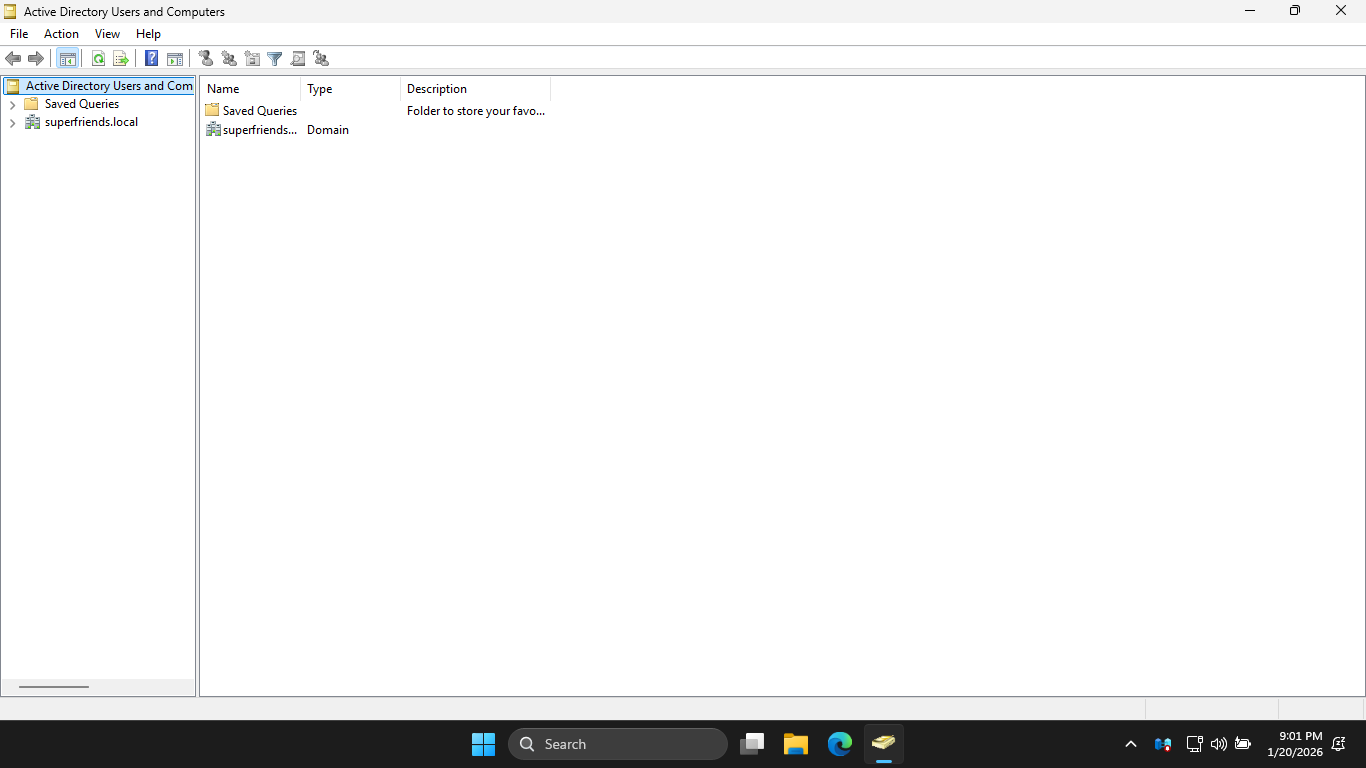Expand superfriends.local domain node
Viewport: 1366px width, 768px height.
(12, 123)
